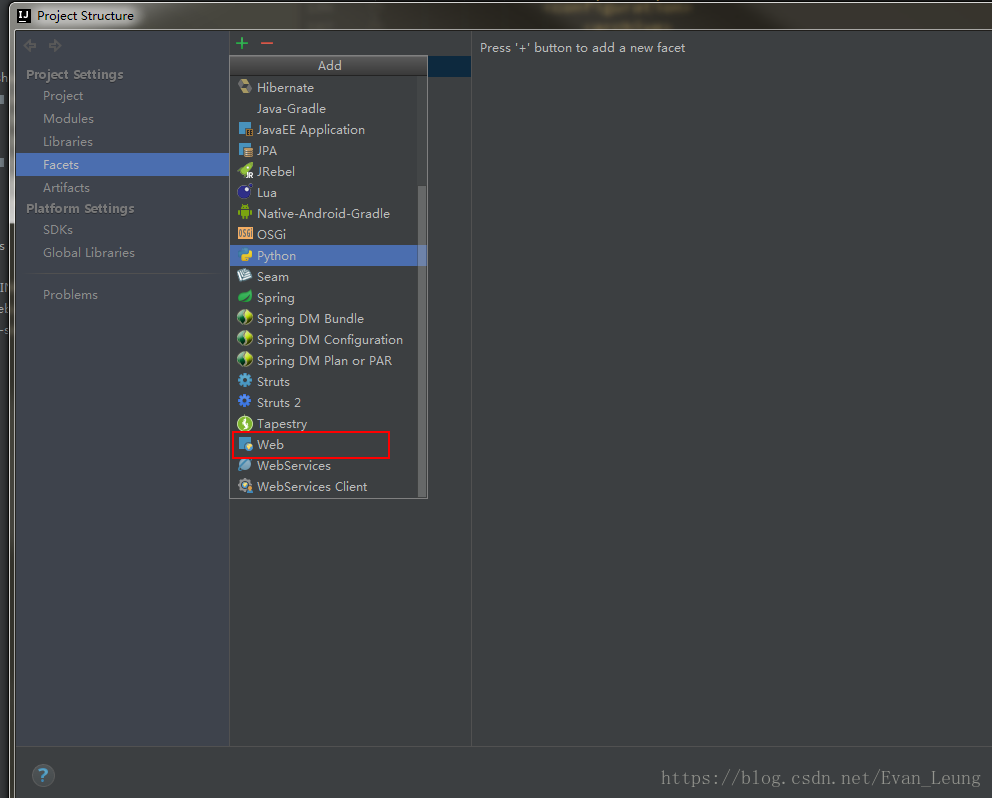Select Facets in the sidebar
Image resolution: width=992 pixels, height=798 pixels.
(123, 165)
